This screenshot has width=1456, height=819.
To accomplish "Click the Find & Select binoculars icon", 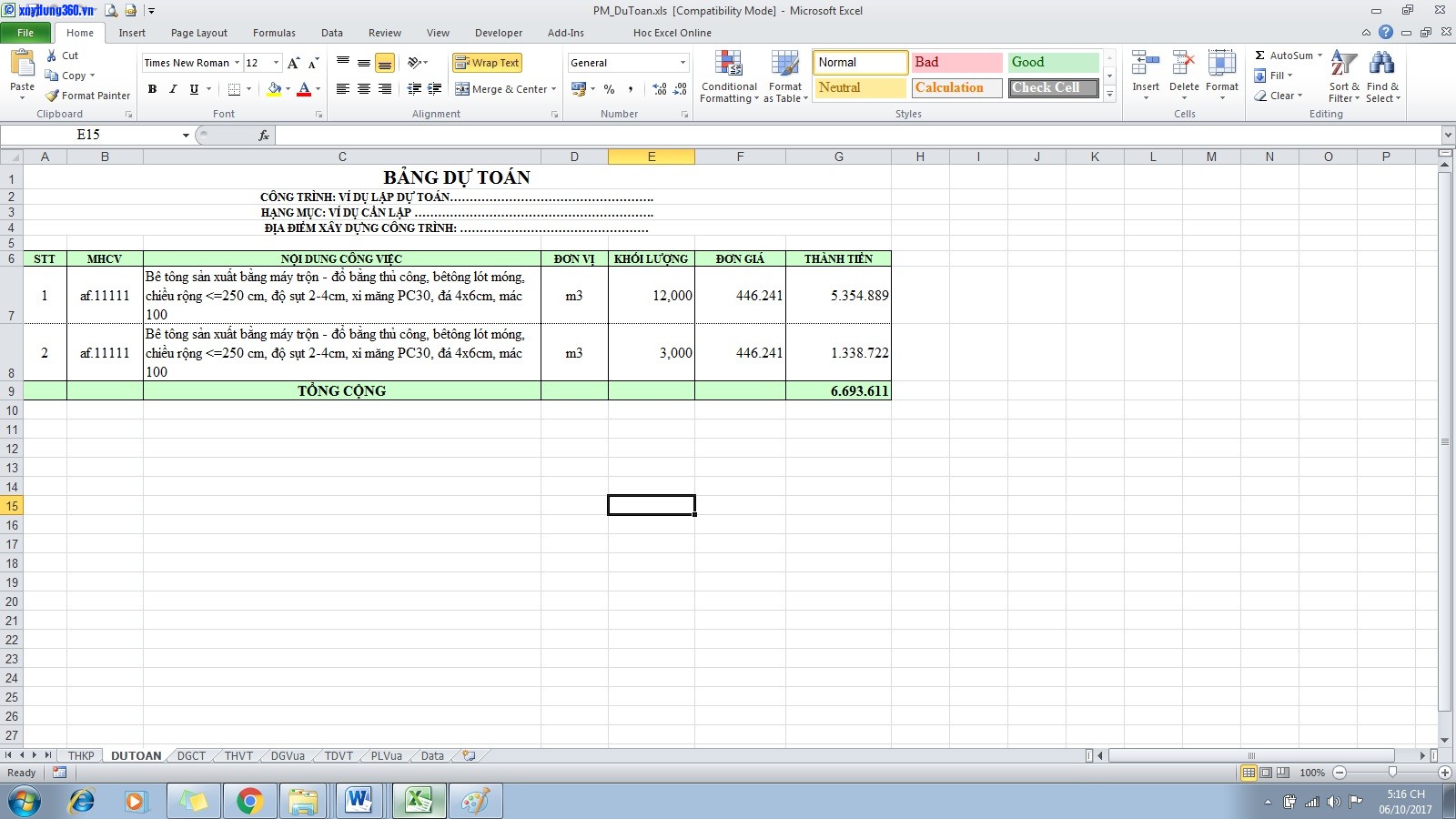I will (1381, 64).
